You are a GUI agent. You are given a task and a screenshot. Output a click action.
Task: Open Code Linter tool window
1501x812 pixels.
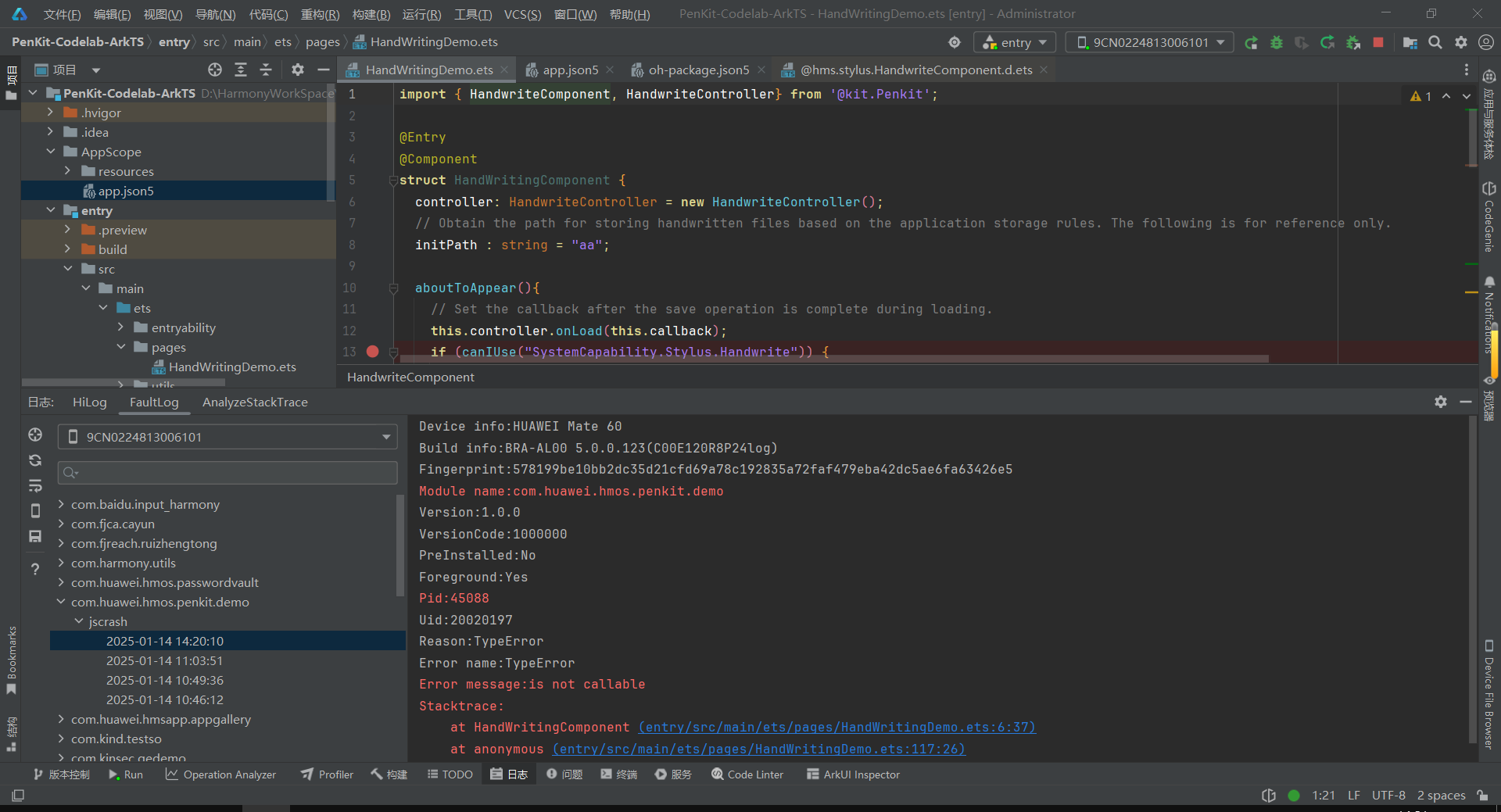click(x=747, y=774)
